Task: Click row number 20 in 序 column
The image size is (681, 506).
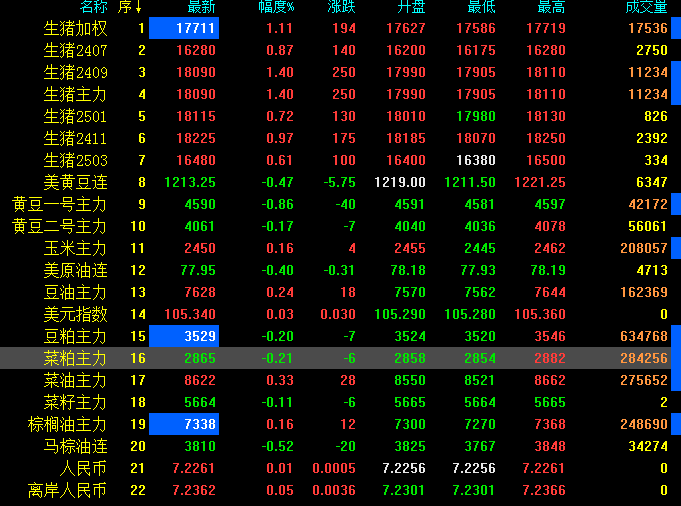Action: click(138, 446)
